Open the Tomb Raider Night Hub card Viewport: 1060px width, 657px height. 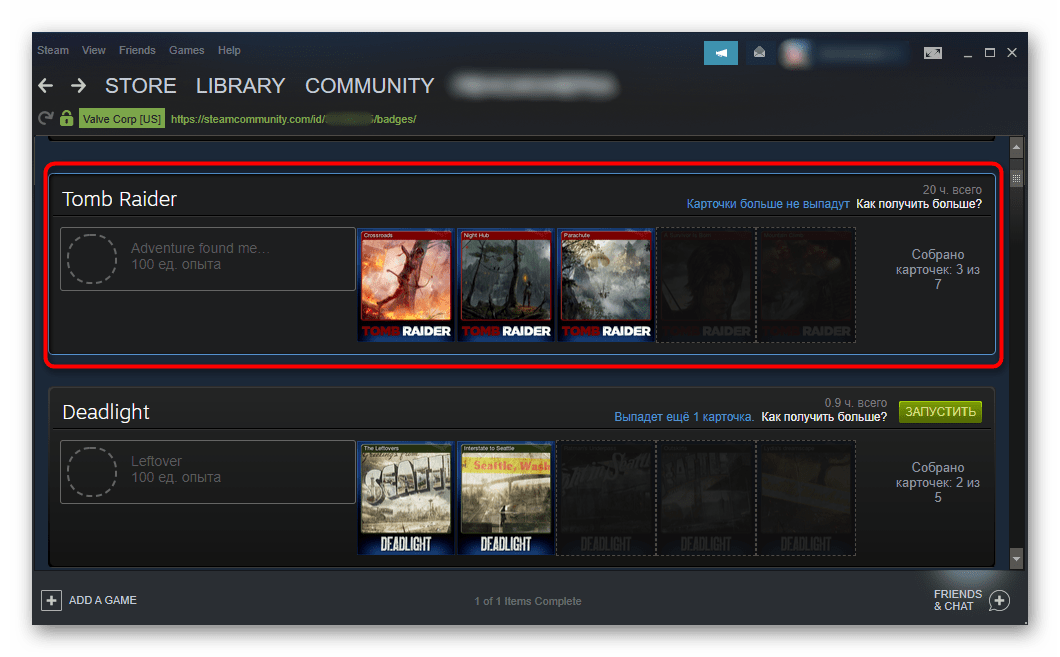pyautogui.click(x=506, y=285)
